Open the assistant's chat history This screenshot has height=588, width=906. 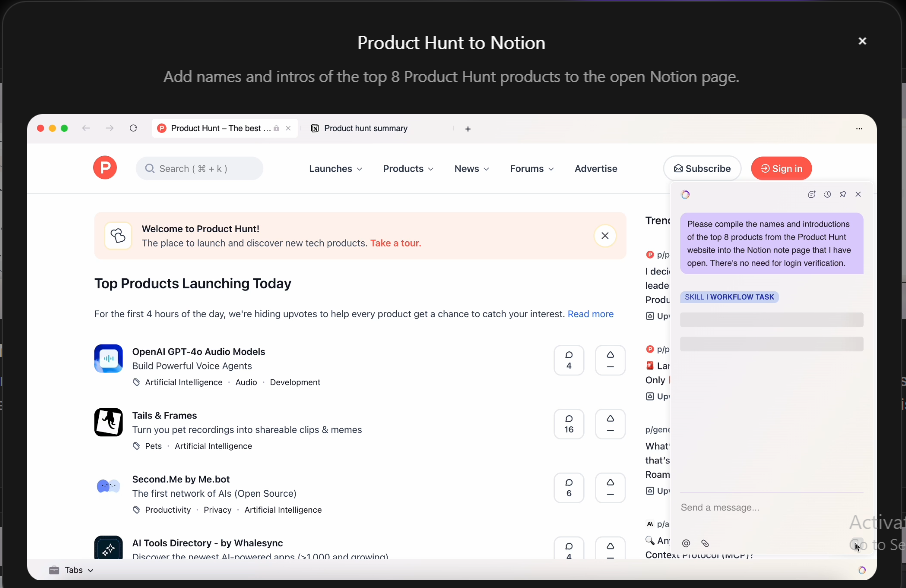pyautogui.click(x=826, y=194)
